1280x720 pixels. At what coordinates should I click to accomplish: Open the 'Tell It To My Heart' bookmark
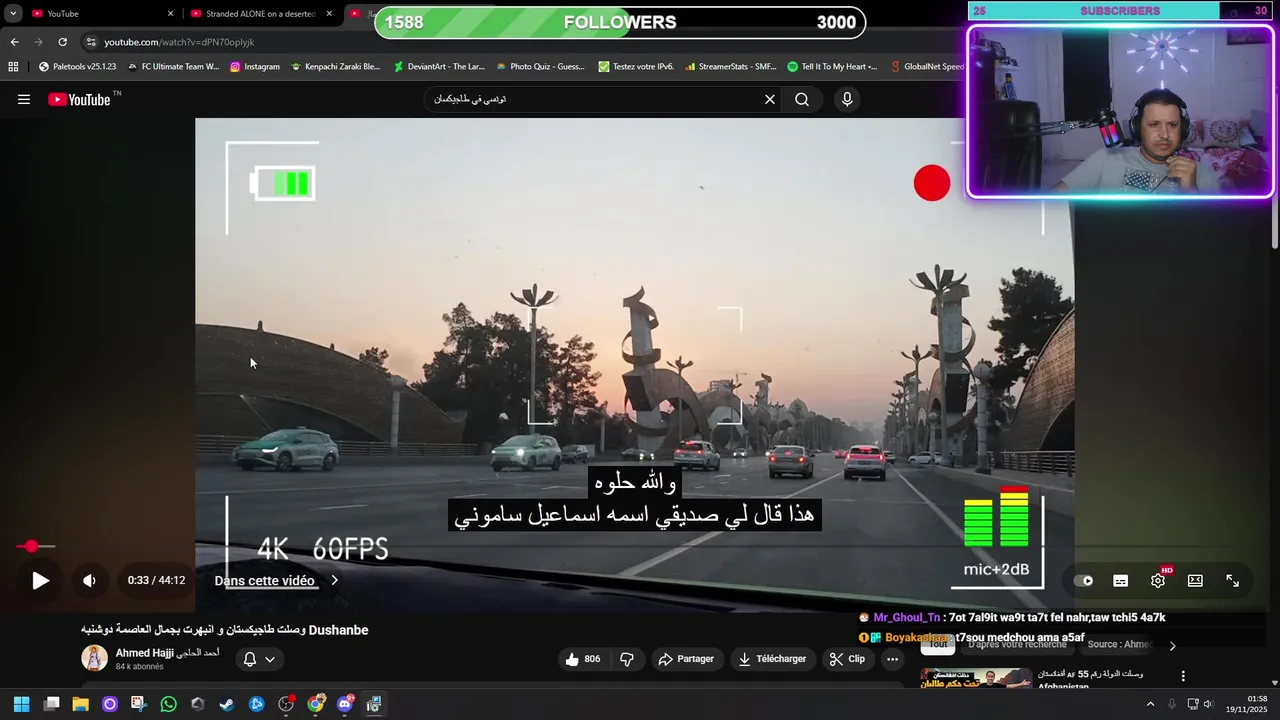click(832, 67)
